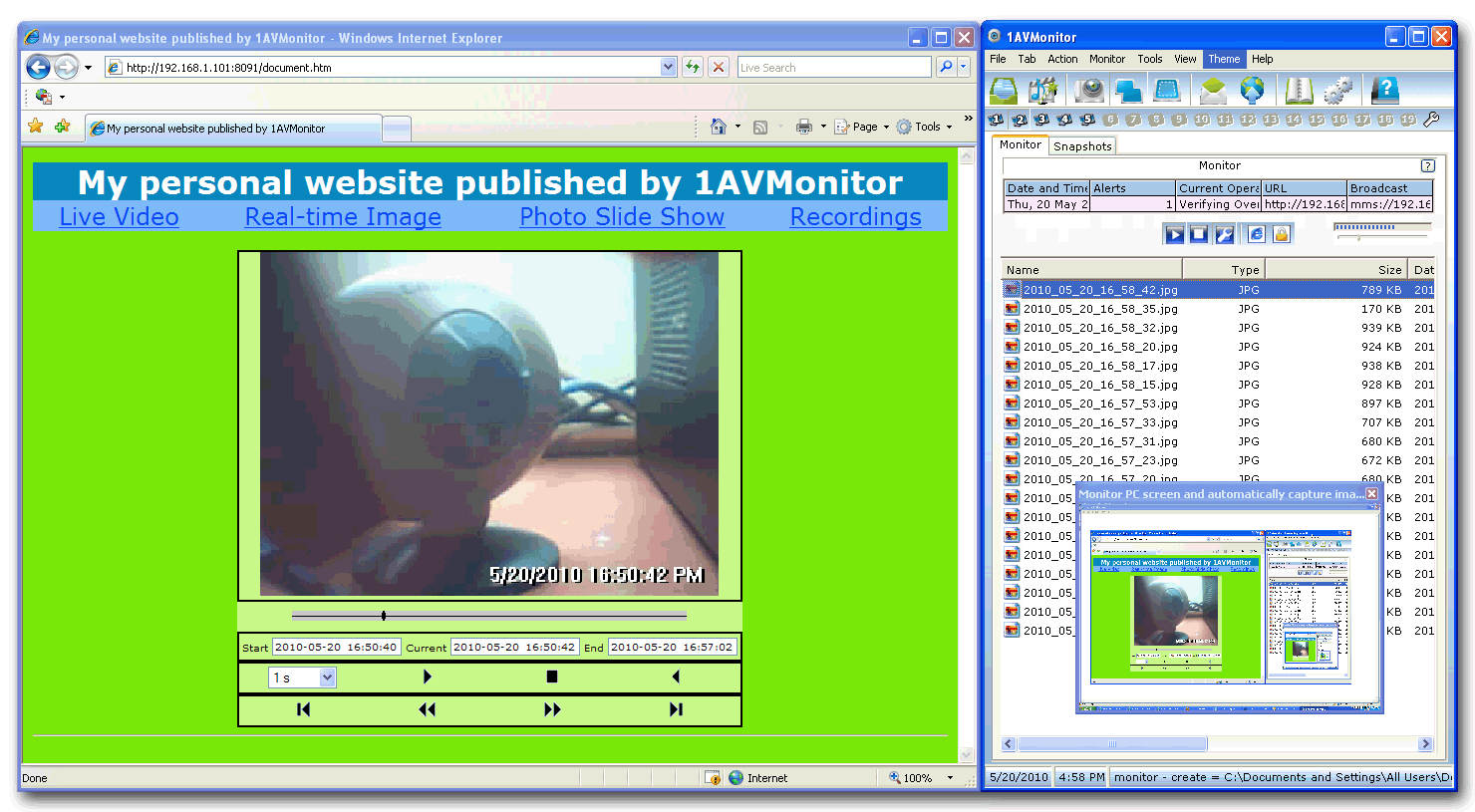The image size is (1475, 812).
Task: Switch to monitor number 2 in 1AVMonitor
Action: [x=1020, y=120]
